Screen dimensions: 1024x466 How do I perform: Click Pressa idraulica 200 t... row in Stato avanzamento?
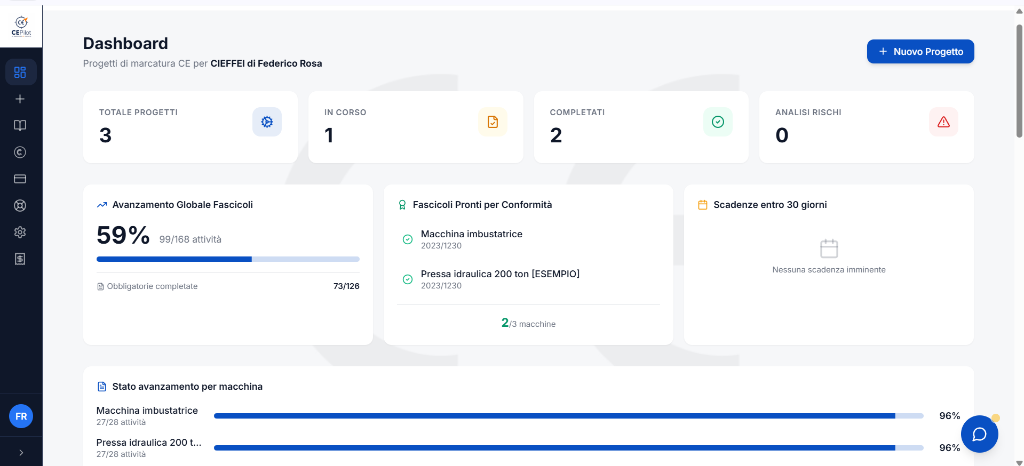click(x=528, y=448)
